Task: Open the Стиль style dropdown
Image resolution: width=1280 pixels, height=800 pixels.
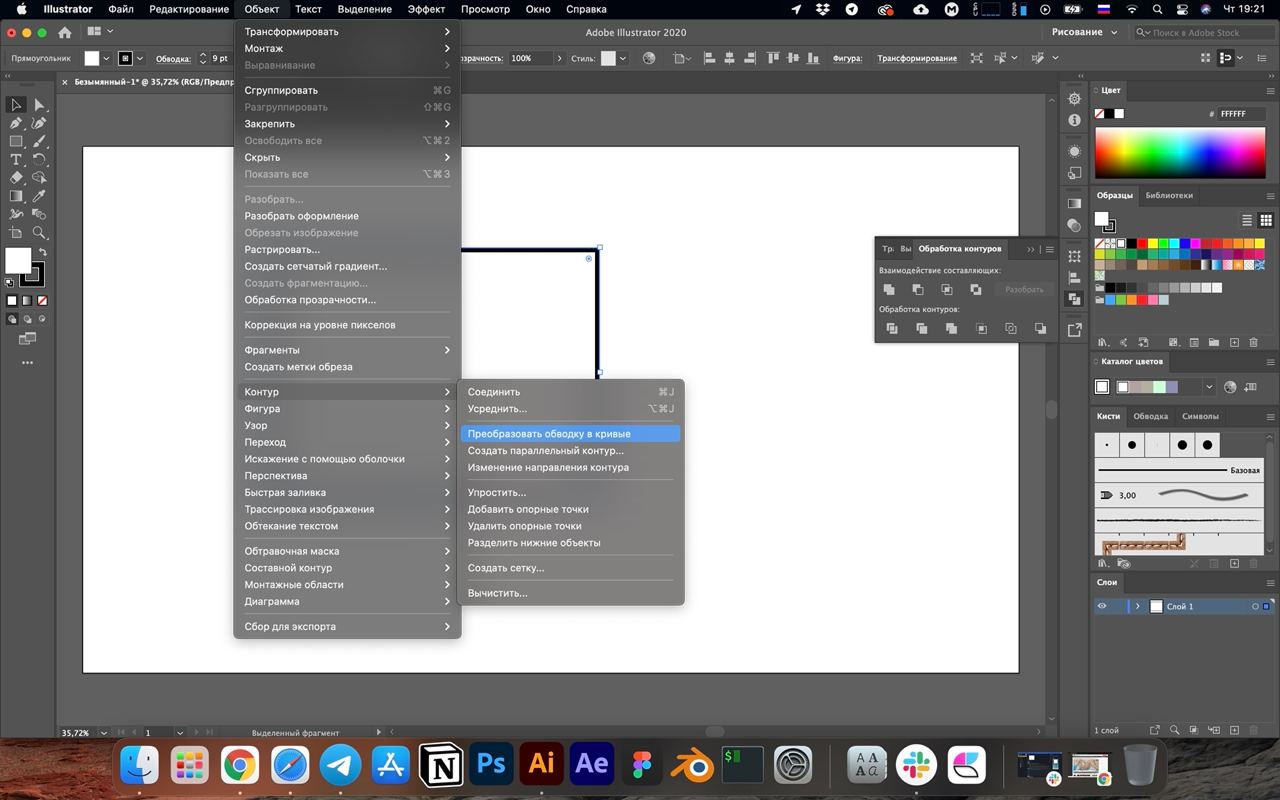Action: coord(623,59)
